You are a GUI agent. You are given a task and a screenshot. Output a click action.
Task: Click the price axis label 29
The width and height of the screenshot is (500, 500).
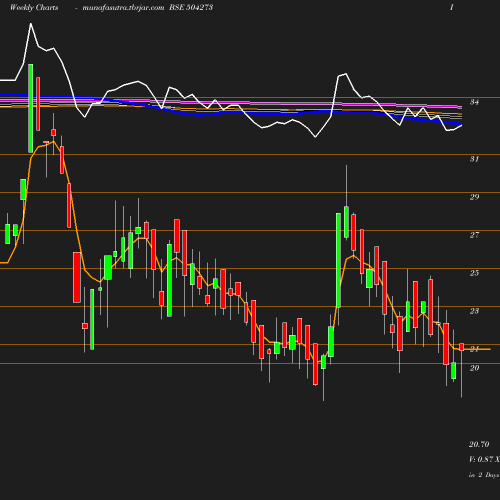[474, 197]
